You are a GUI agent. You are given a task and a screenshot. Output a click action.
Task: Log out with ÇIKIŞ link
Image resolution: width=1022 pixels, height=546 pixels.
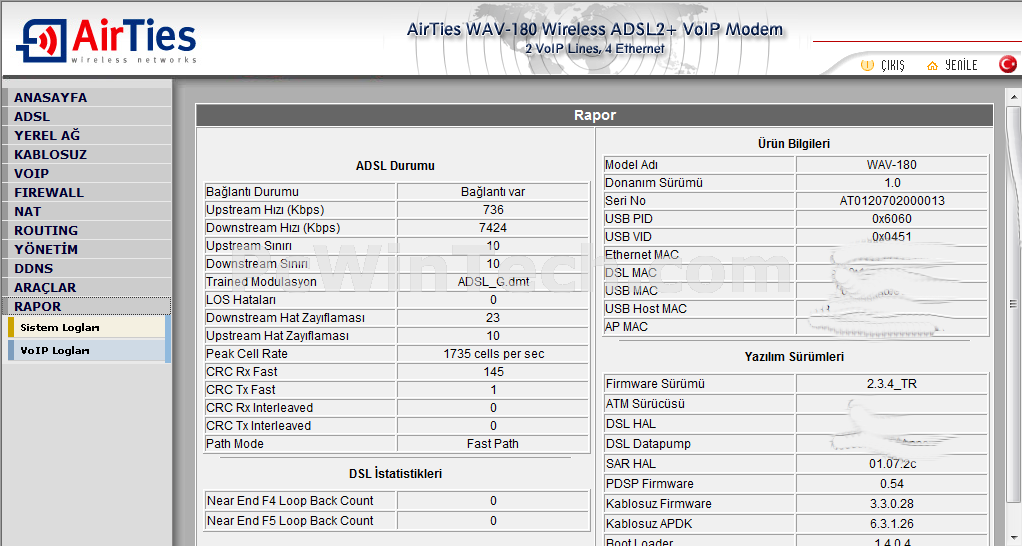coord(892,65)
